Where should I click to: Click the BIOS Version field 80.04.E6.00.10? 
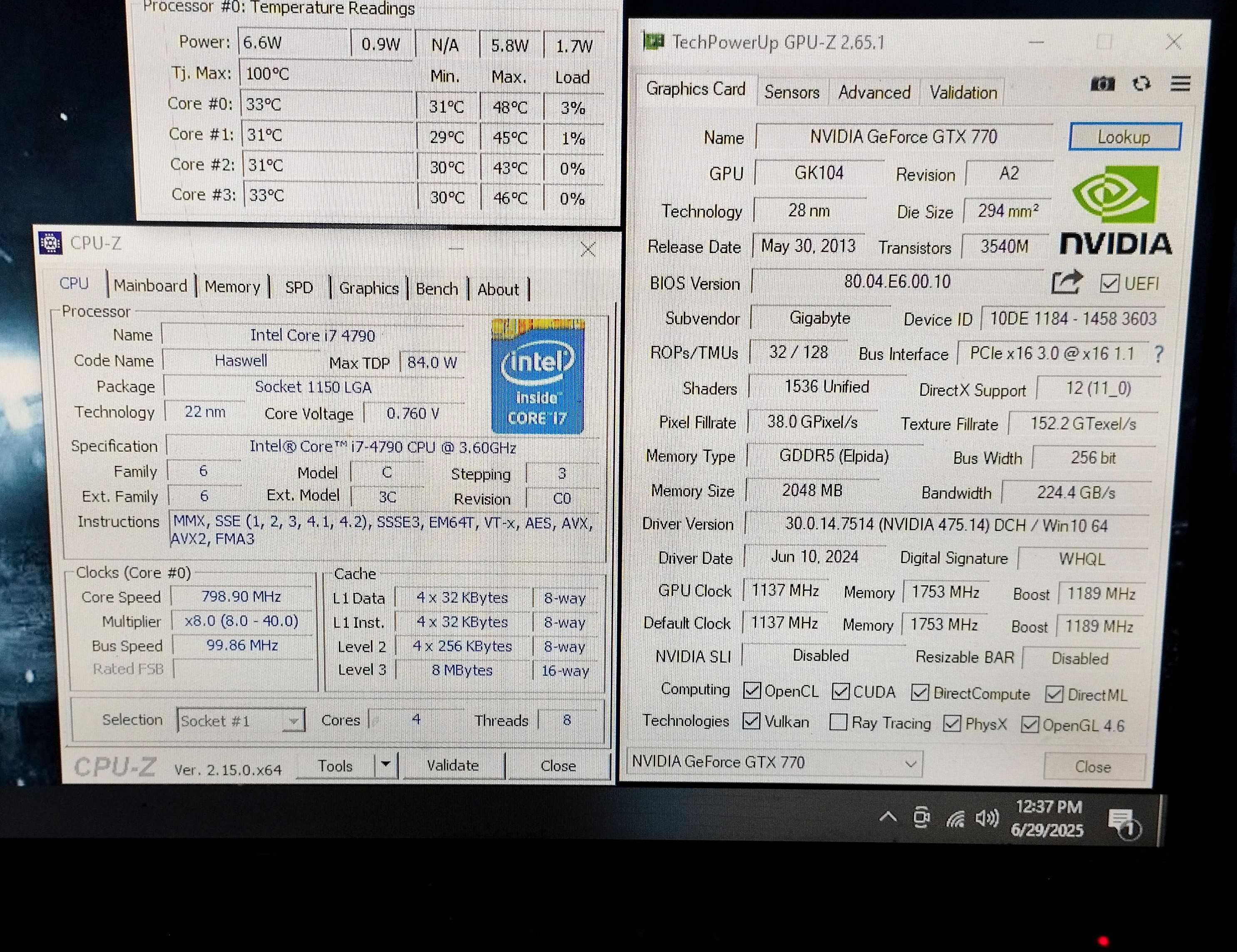[897, 281]
